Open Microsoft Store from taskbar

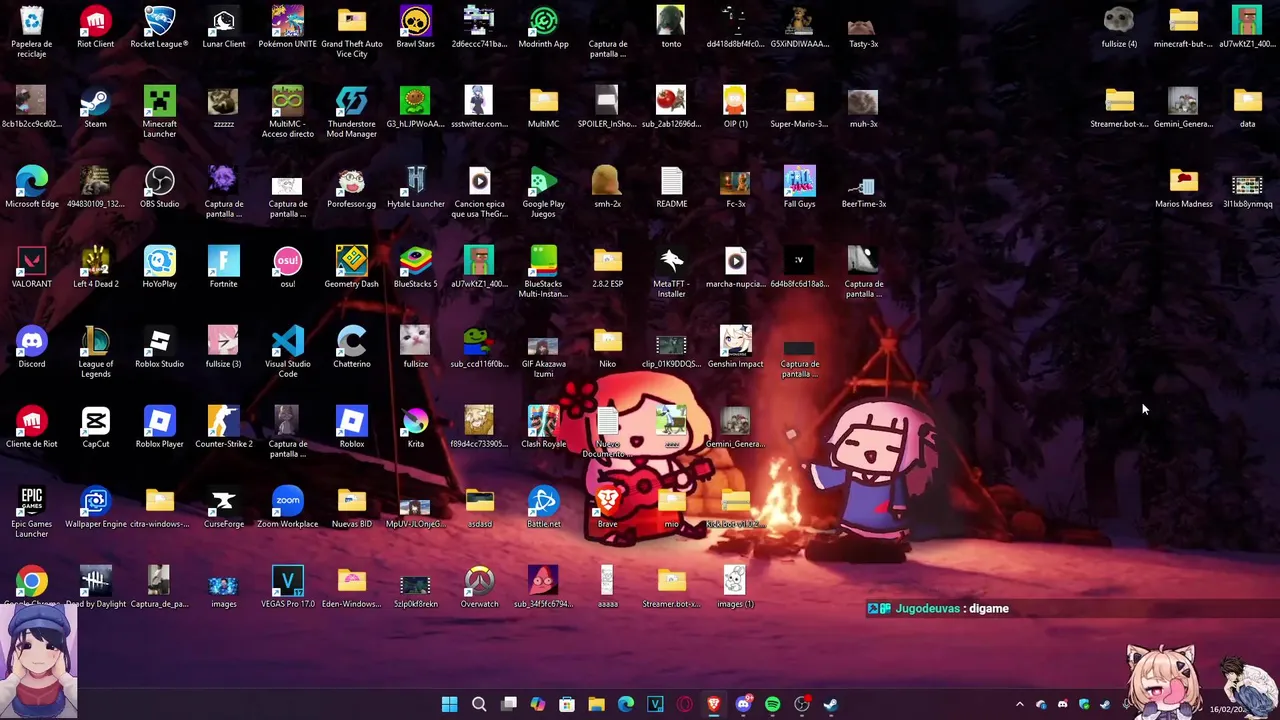(567, 704)
